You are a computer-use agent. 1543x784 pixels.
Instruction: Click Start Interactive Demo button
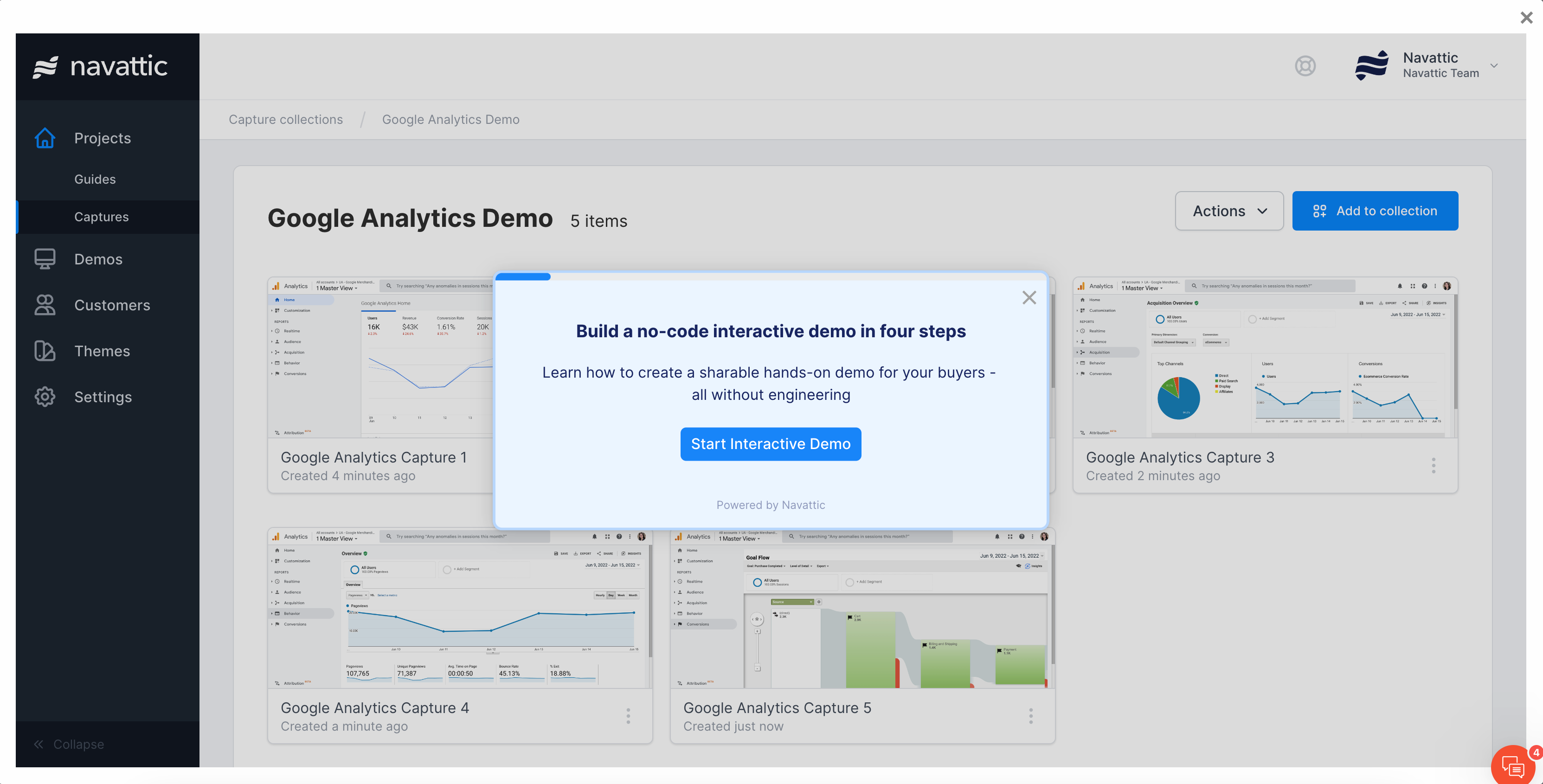click(x=770, y=444)
